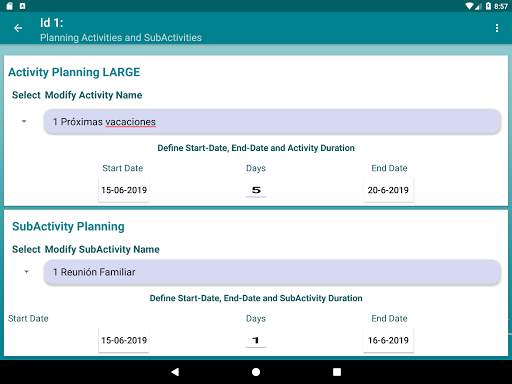
Task: Click the 'Id 1:' title text
Action: tap(52, 23)
